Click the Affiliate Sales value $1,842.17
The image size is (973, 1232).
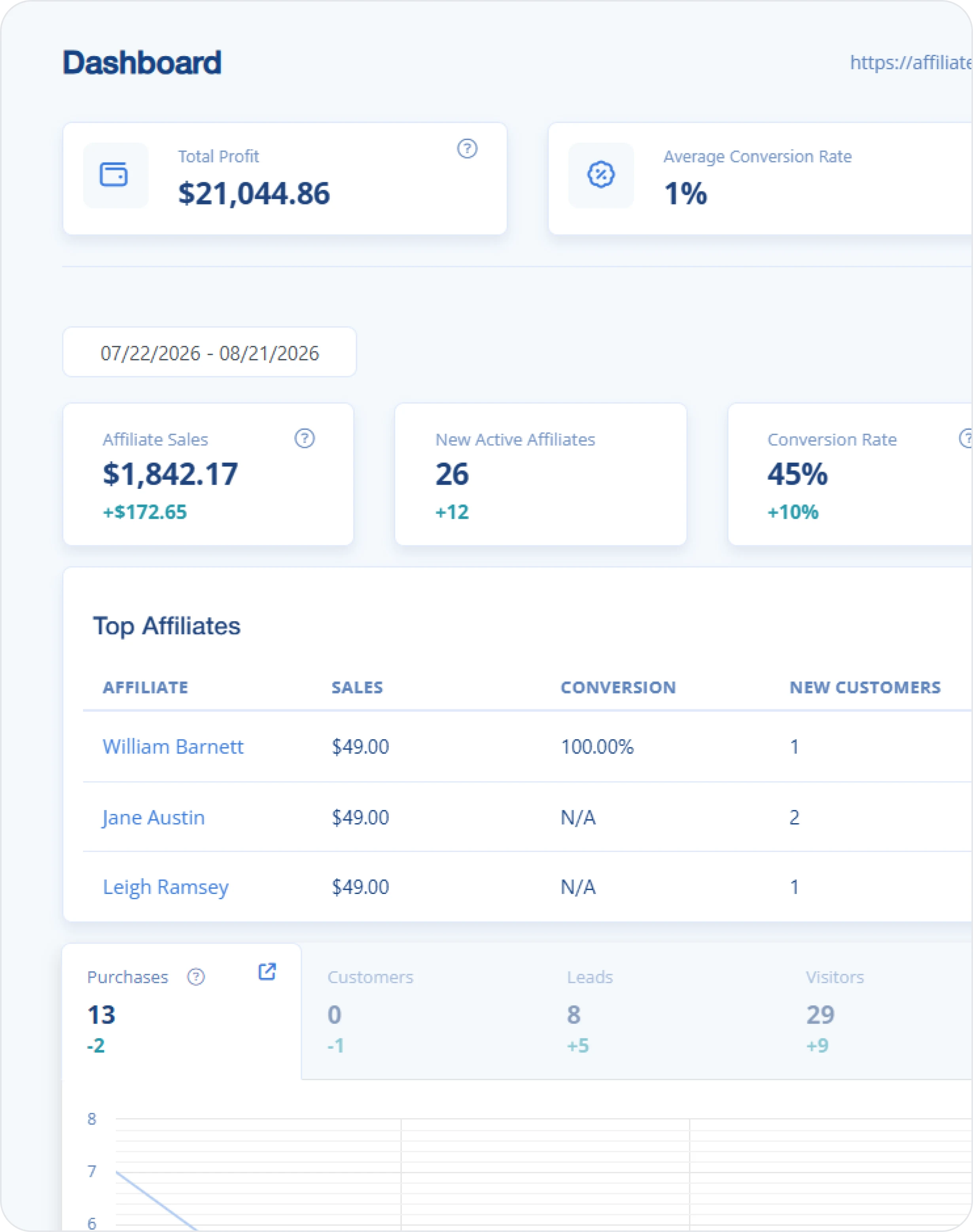pyautogui.click(x=170, y=474)
